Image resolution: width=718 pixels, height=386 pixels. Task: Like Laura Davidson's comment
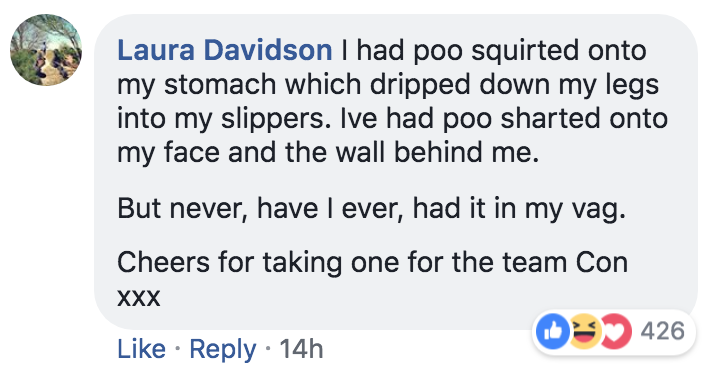point(141,349)
